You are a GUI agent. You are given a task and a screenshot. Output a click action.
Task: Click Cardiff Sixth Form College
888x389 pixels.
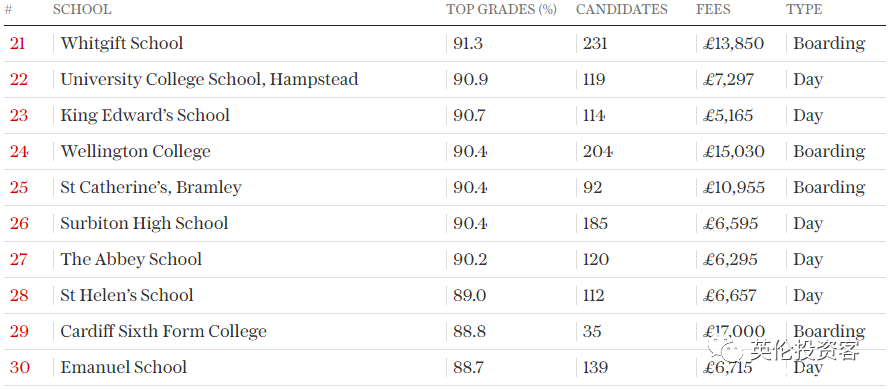(x=164, y=331)
